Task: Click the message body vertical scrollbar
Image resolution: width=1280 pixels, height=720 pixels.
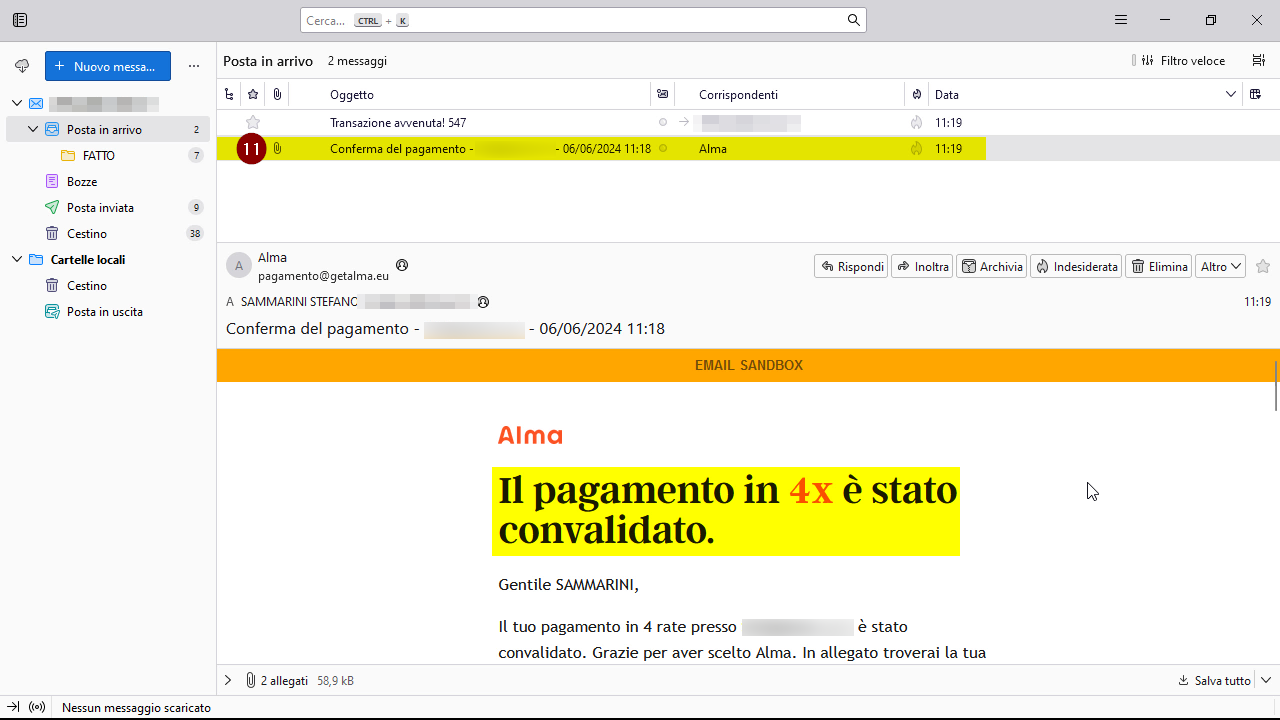Action: tap(1276, 385)
